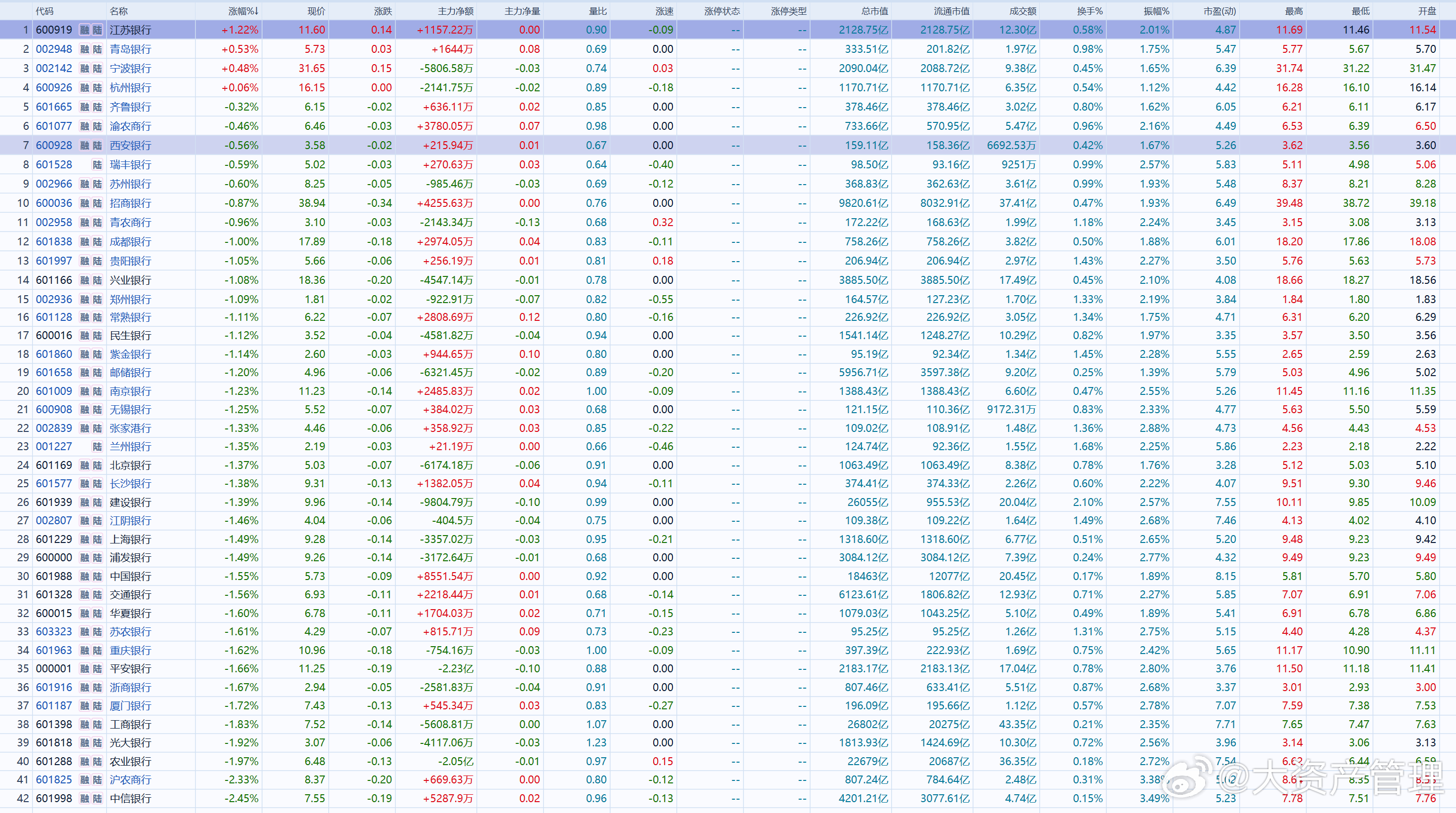
Task: Click the 融 margin badge beside 江苏银行
Action: click(85, 30)
